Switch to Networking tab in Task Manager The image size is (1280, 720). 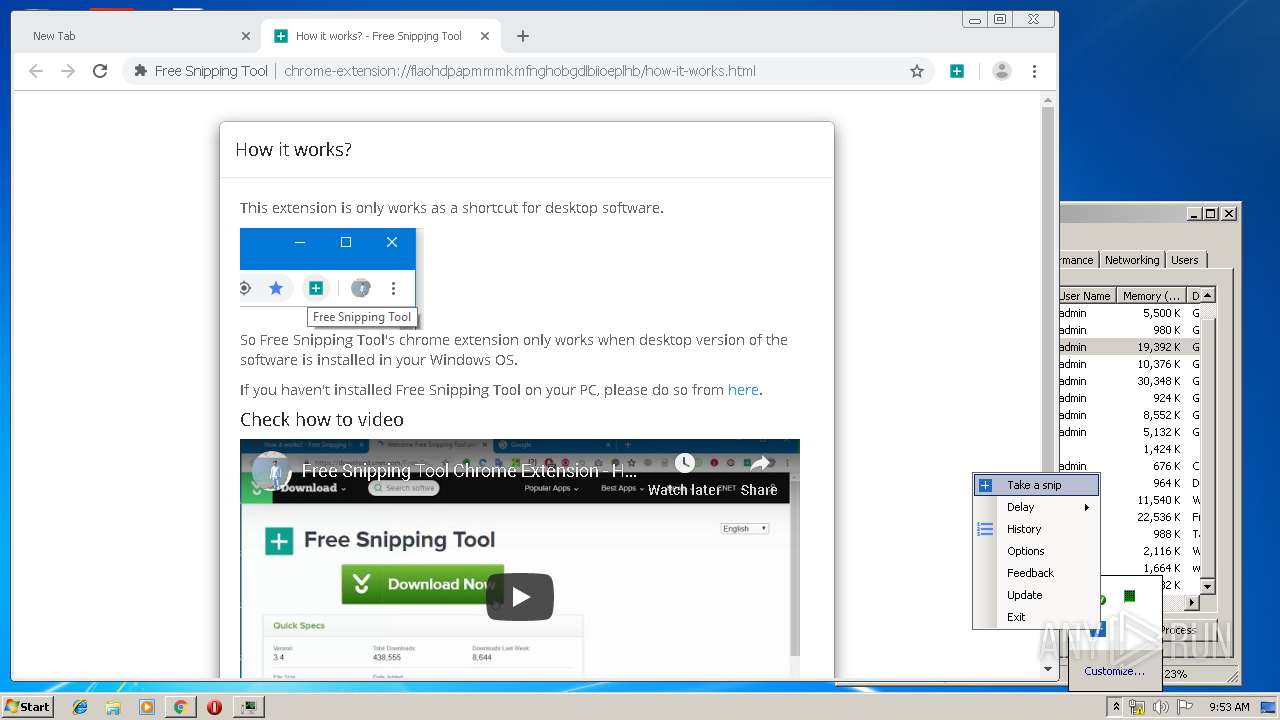tap(1132, 260)
